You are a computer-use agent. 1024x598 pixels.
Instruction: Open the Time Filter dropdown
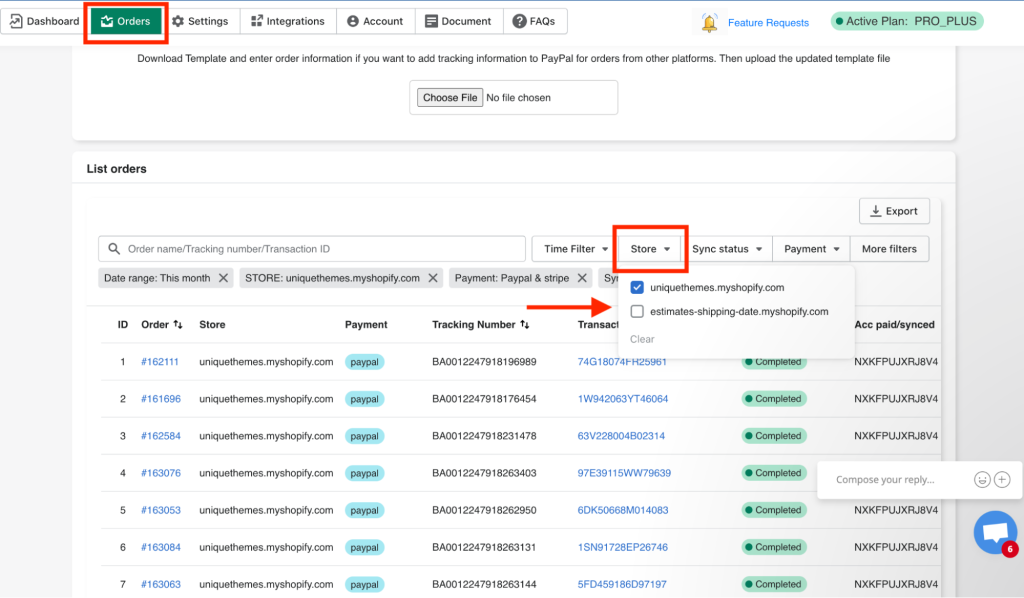572,248
